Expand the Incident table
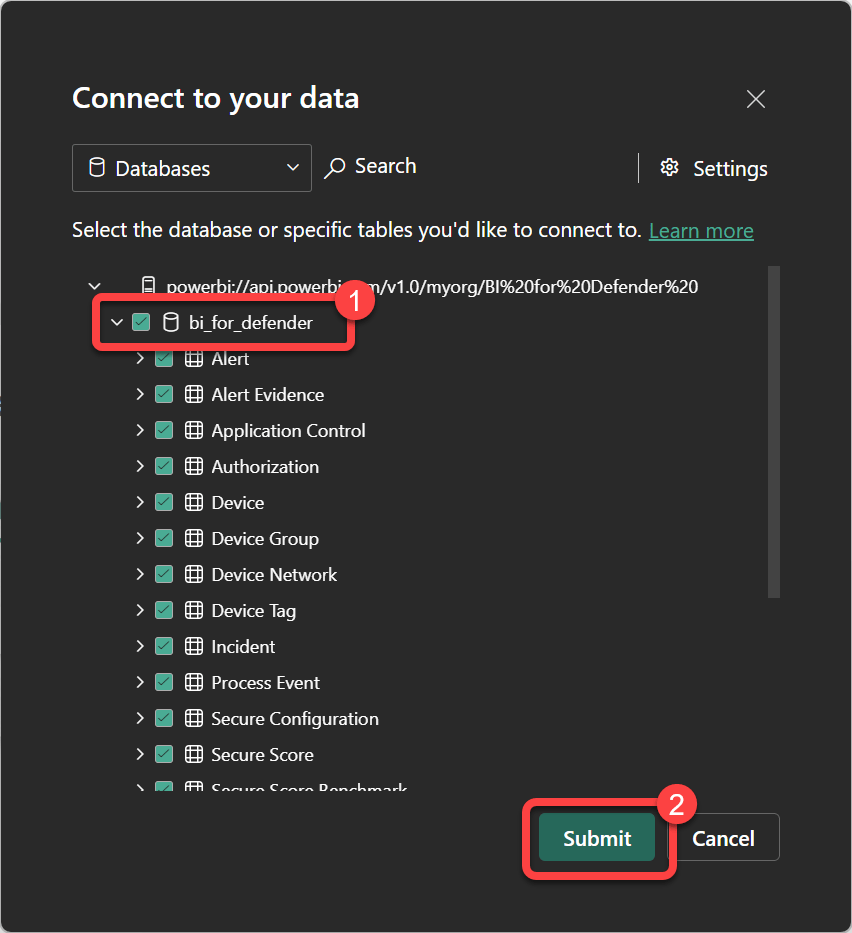 coord(140,646)
